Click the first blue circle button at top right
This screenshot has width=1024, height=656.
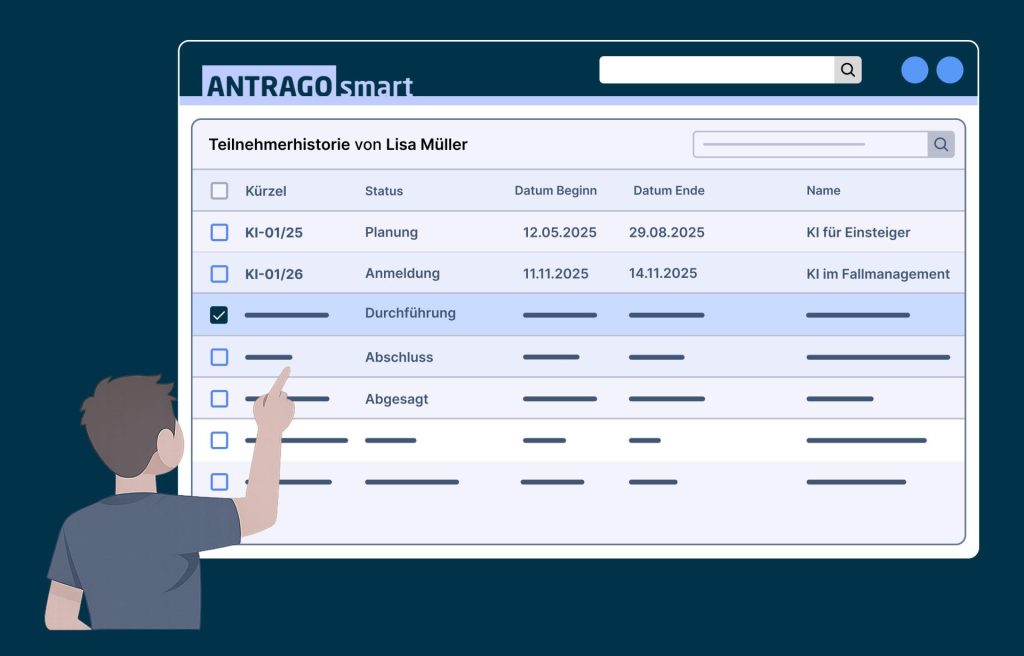914,70
